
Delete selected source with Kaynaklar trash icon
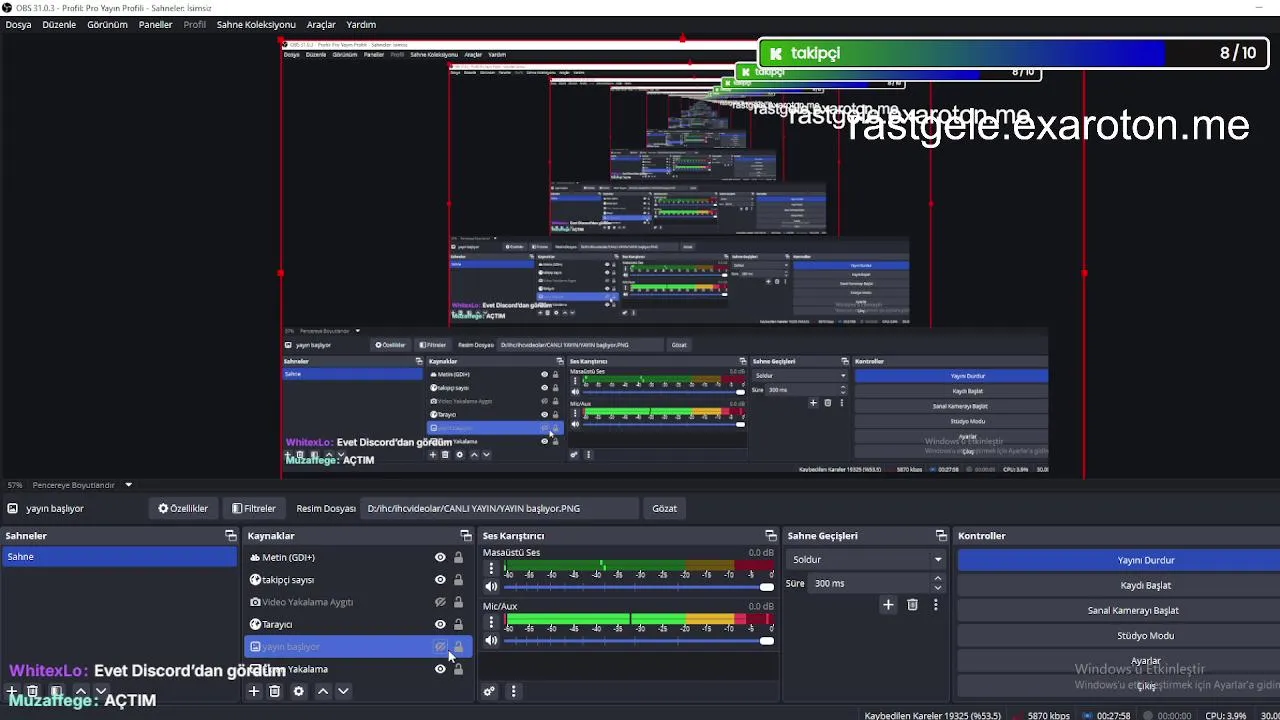(275, 691)
